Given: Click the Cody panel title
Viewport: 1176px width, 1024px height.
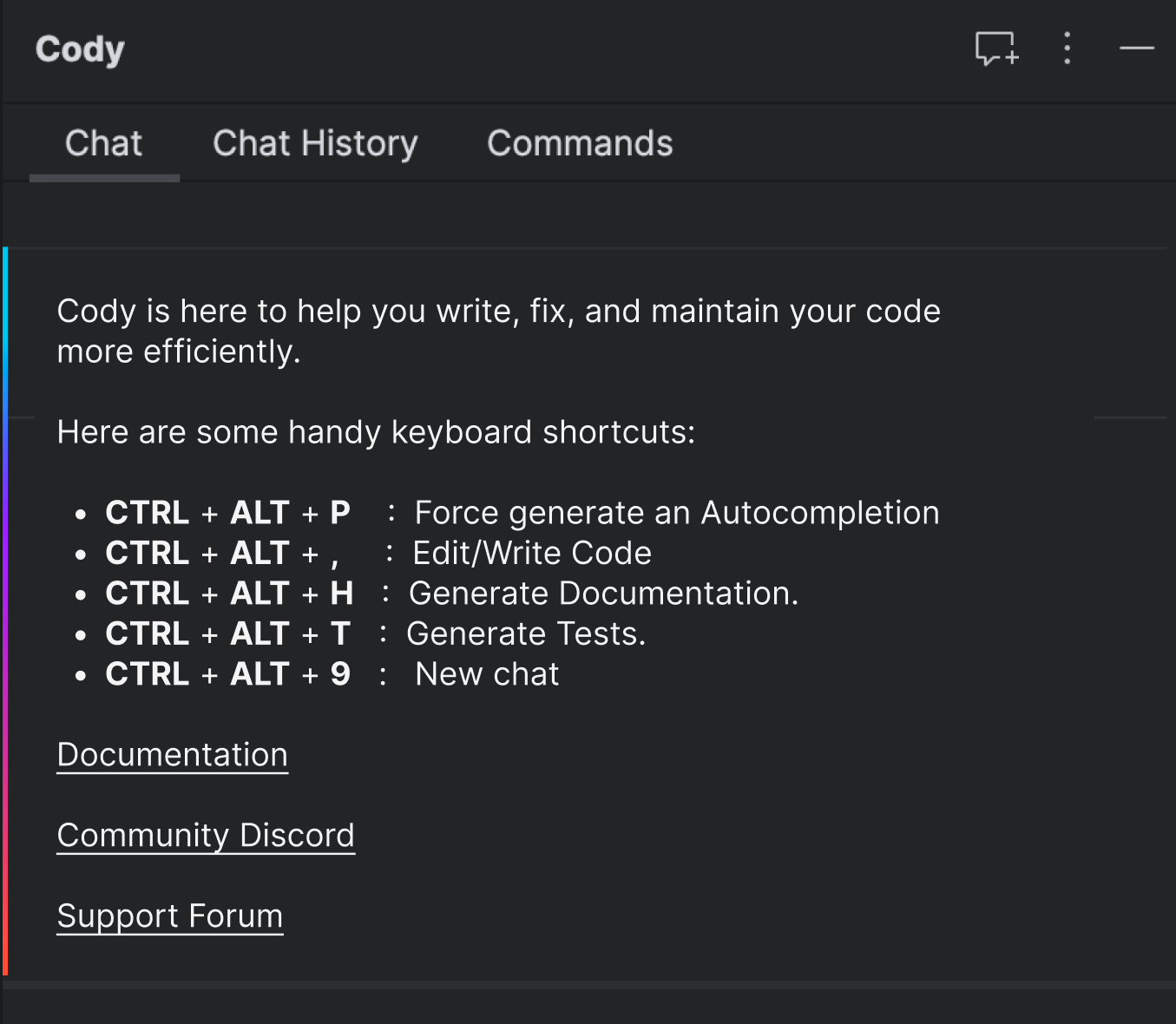Looking at the screenshot, I should 80,49.
